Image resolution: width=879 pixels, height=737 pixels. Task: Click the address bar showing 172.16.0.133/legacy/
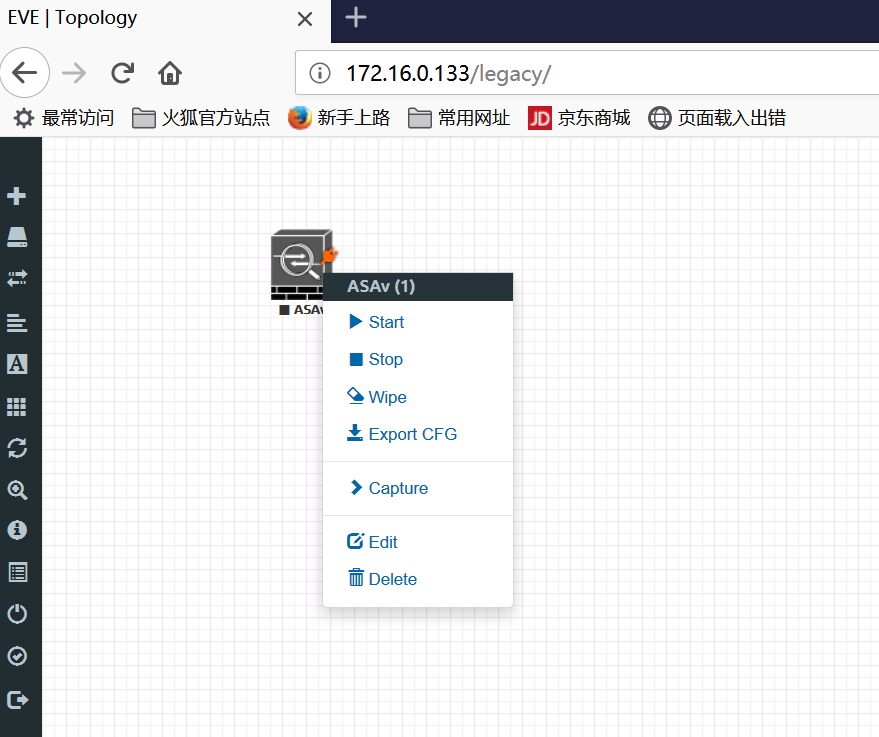coord(586,73)
